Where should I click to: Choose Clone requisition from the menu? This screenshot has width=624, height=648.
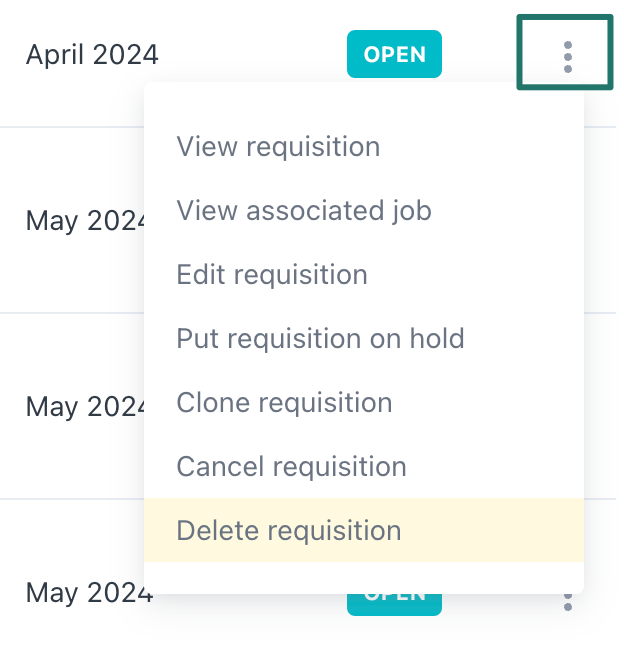pos(284,403)
